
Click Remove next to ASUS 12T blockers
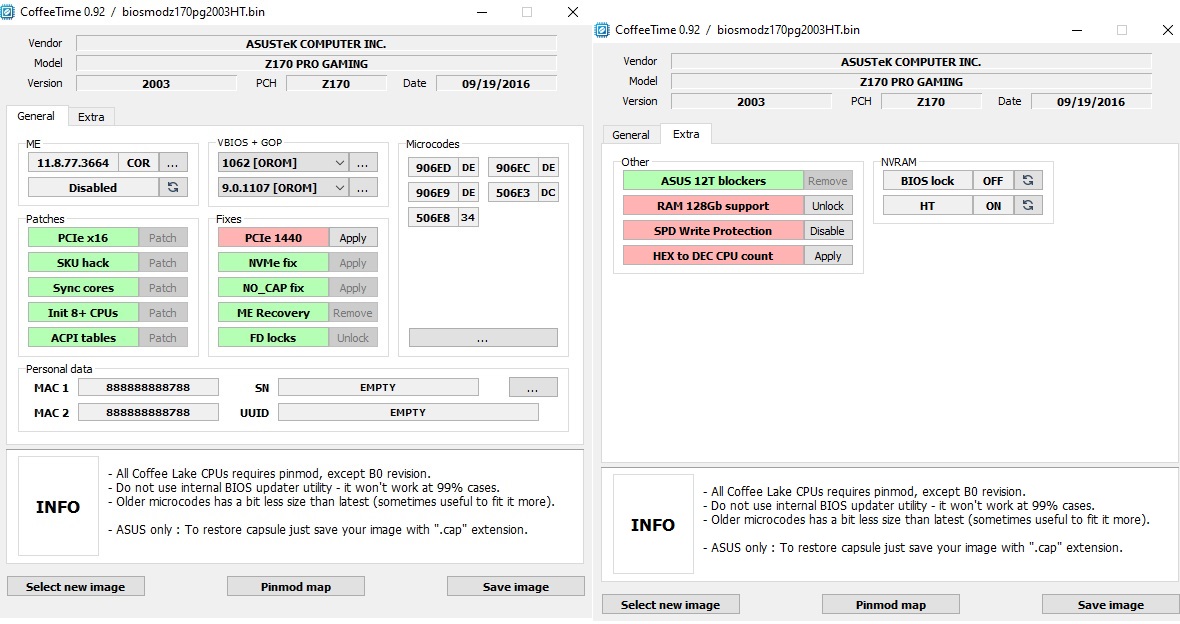828,181
